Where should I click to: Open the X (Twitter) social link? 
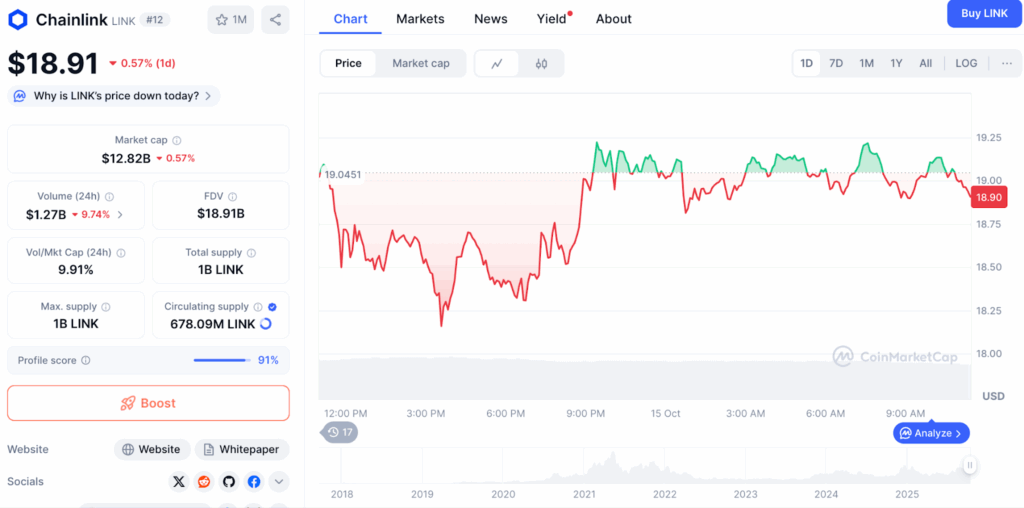pos(179,482)
